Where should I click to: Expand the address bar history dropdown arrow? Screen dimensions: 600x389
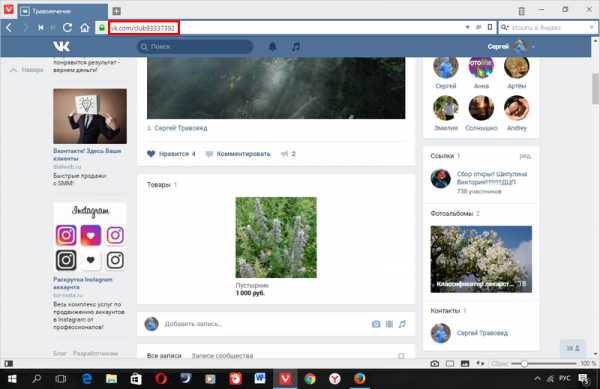(x=467, y=28)
